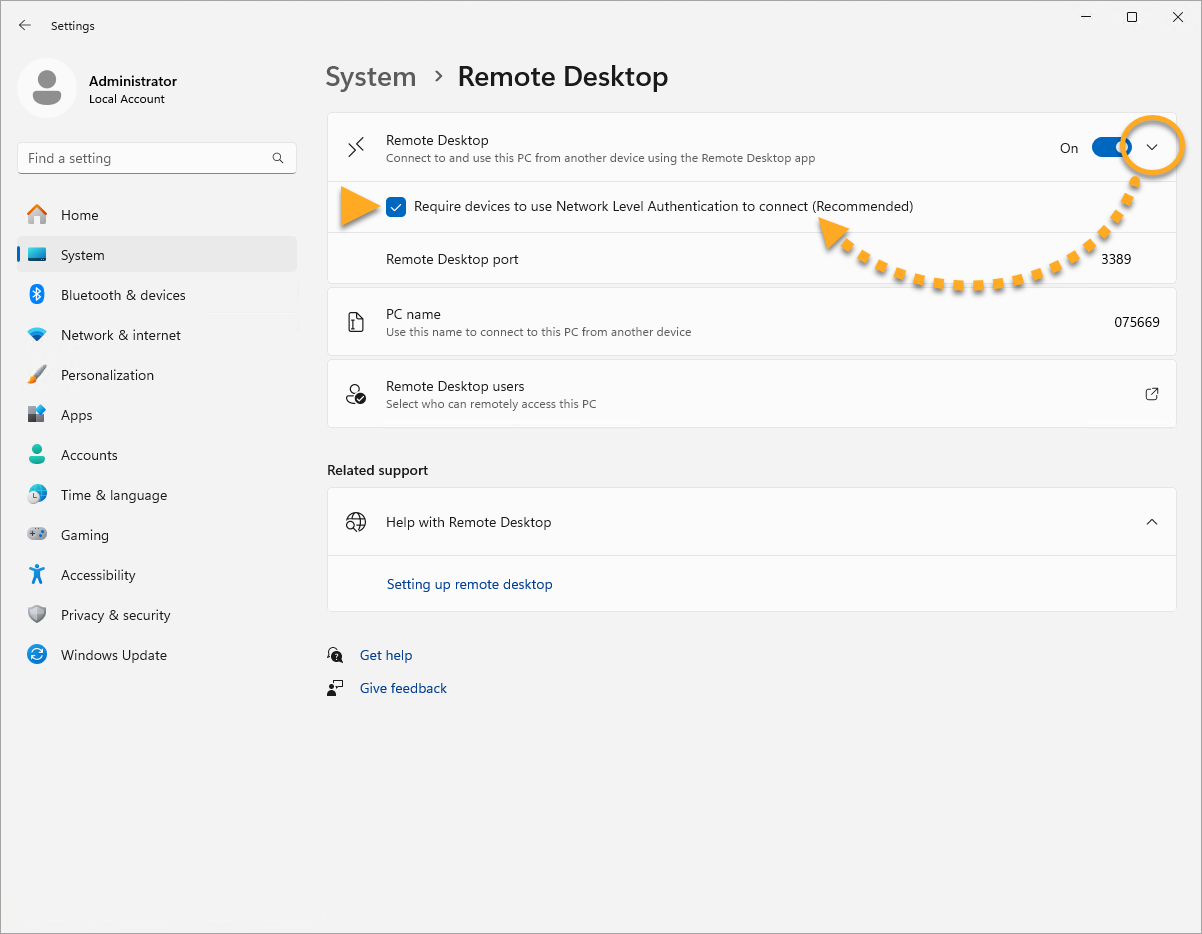Click the Bluetooth & devices icon
Viewport: 1202px width, 934px height.
37,295
